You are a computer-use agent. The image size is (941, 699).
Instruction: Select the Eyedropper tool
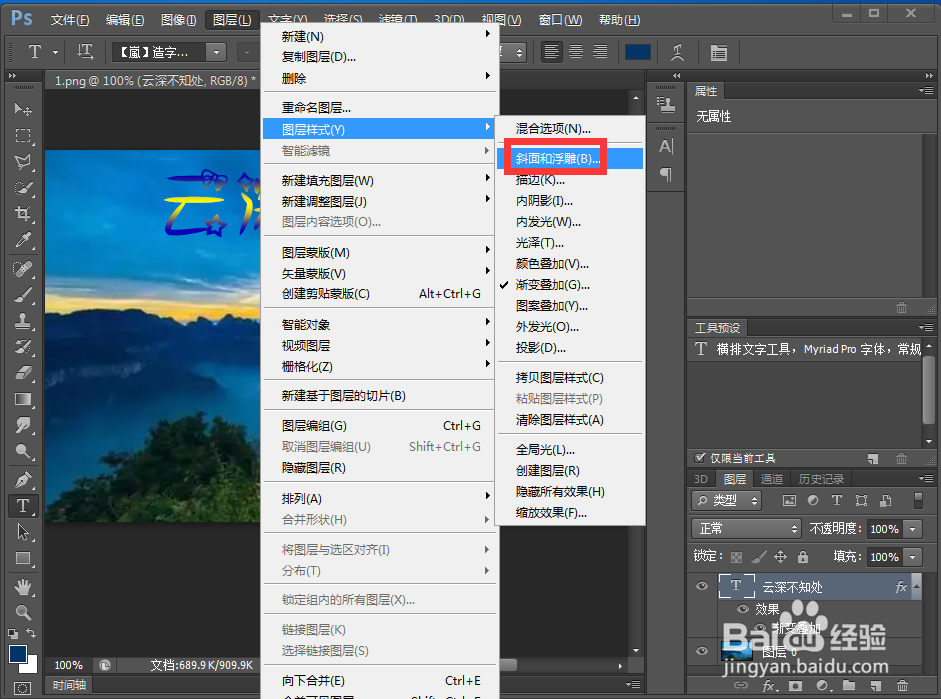tap(23, 241)
